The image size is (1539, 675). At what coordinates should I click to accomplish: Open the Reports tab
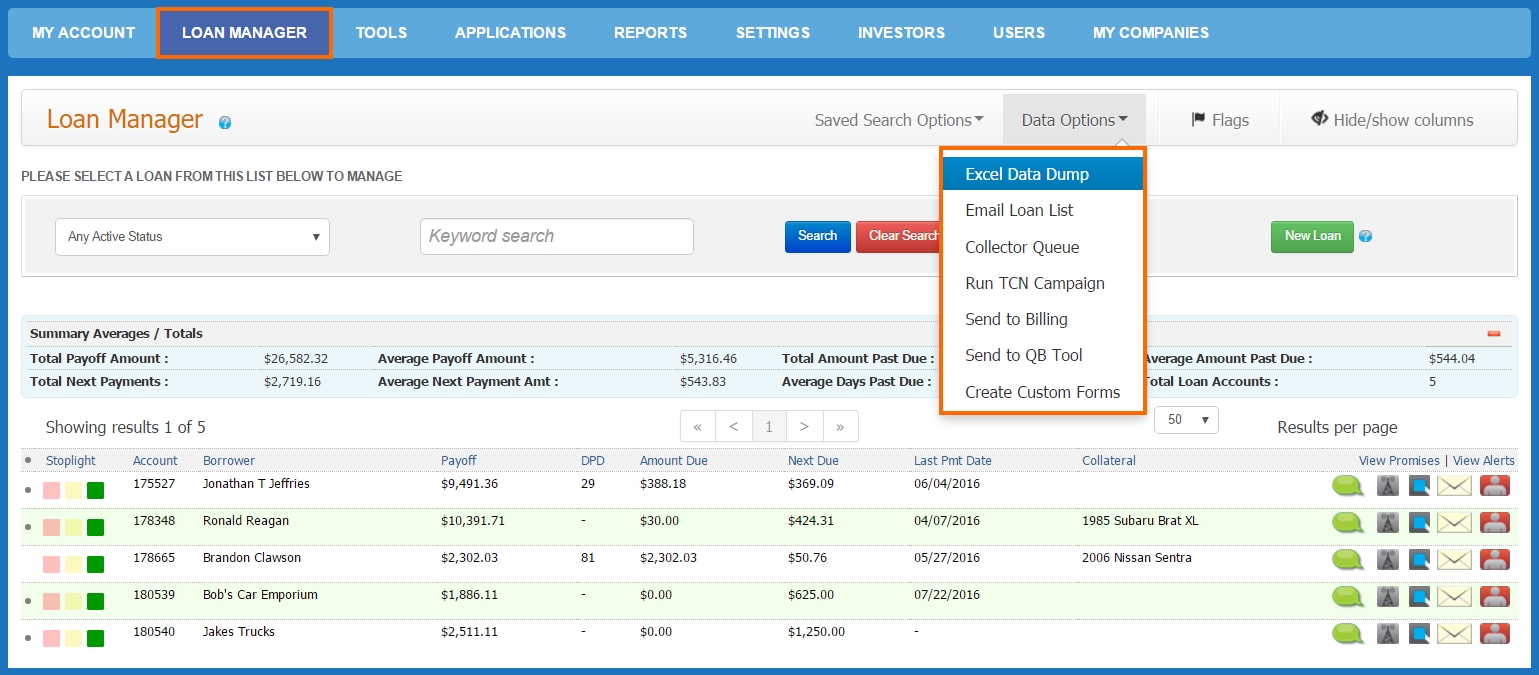[650, 33]
